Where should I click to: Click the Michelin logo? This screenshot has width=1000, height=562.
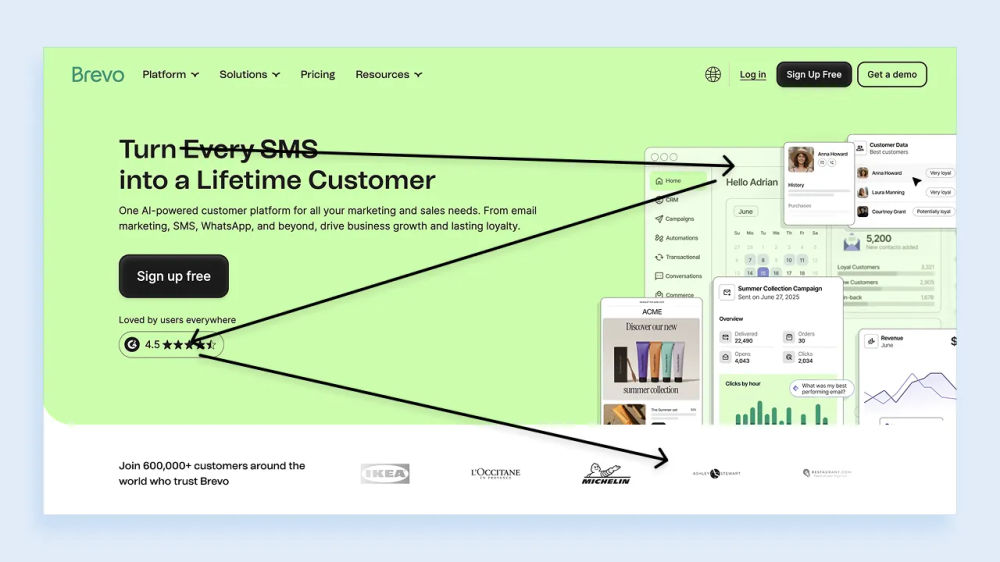(606, 473)
